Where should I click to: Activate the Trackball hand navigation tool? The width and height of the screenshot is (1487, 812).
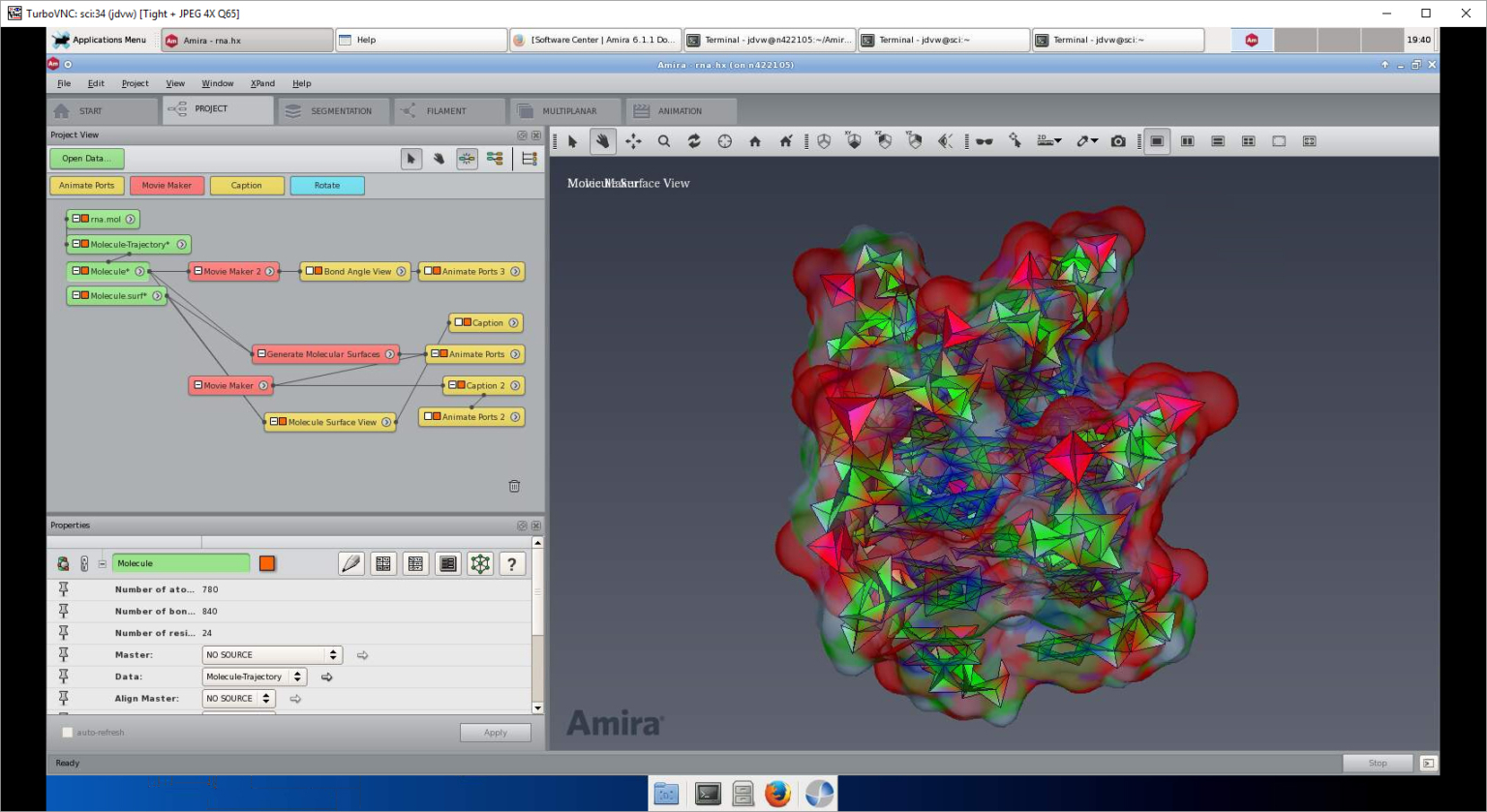pyautogui.click(x=602, y=141)
